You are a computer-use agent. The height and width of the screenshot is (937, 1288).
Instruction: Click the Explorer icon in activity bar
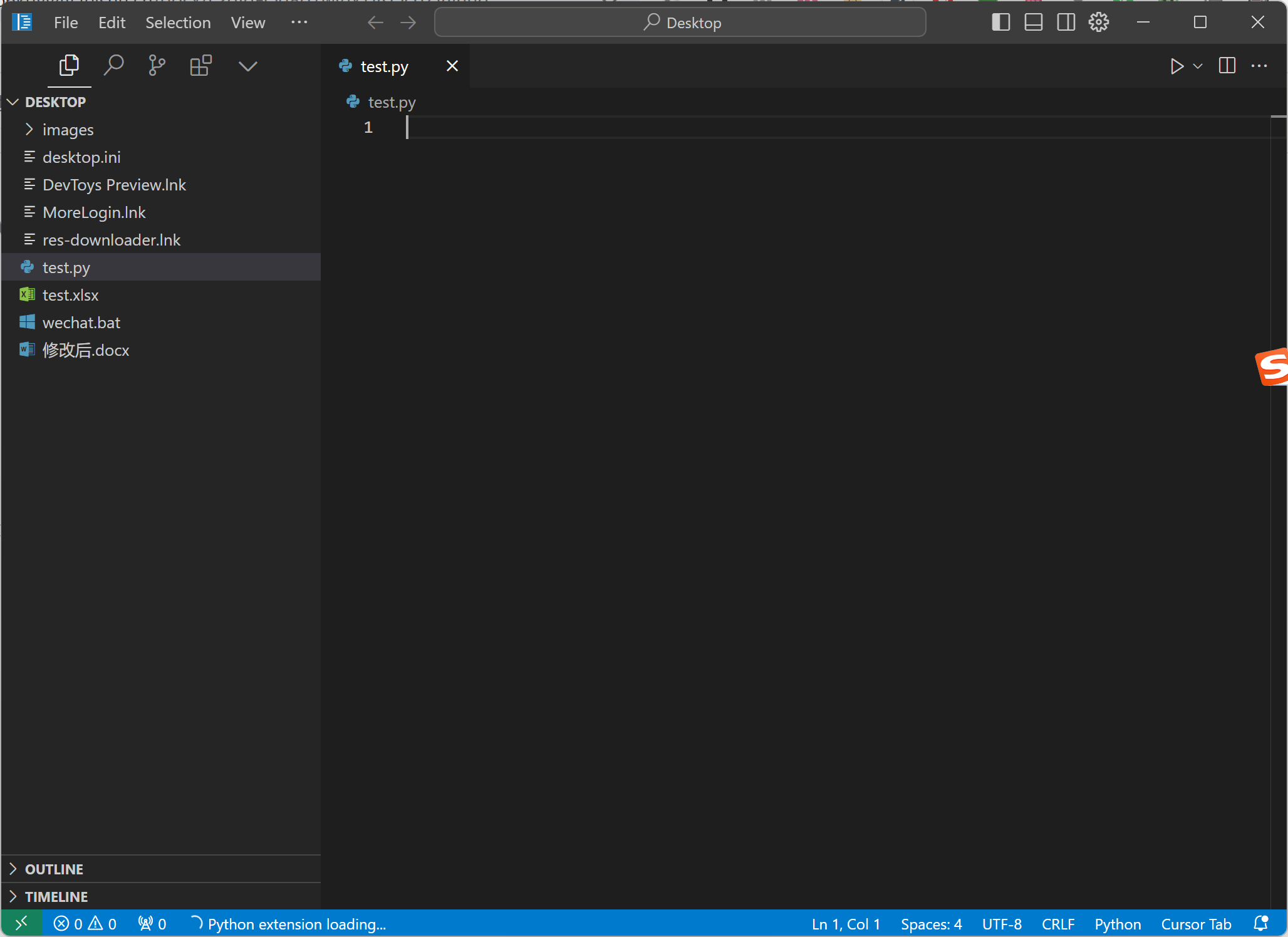pyautogui.click(x=70, y=66)
